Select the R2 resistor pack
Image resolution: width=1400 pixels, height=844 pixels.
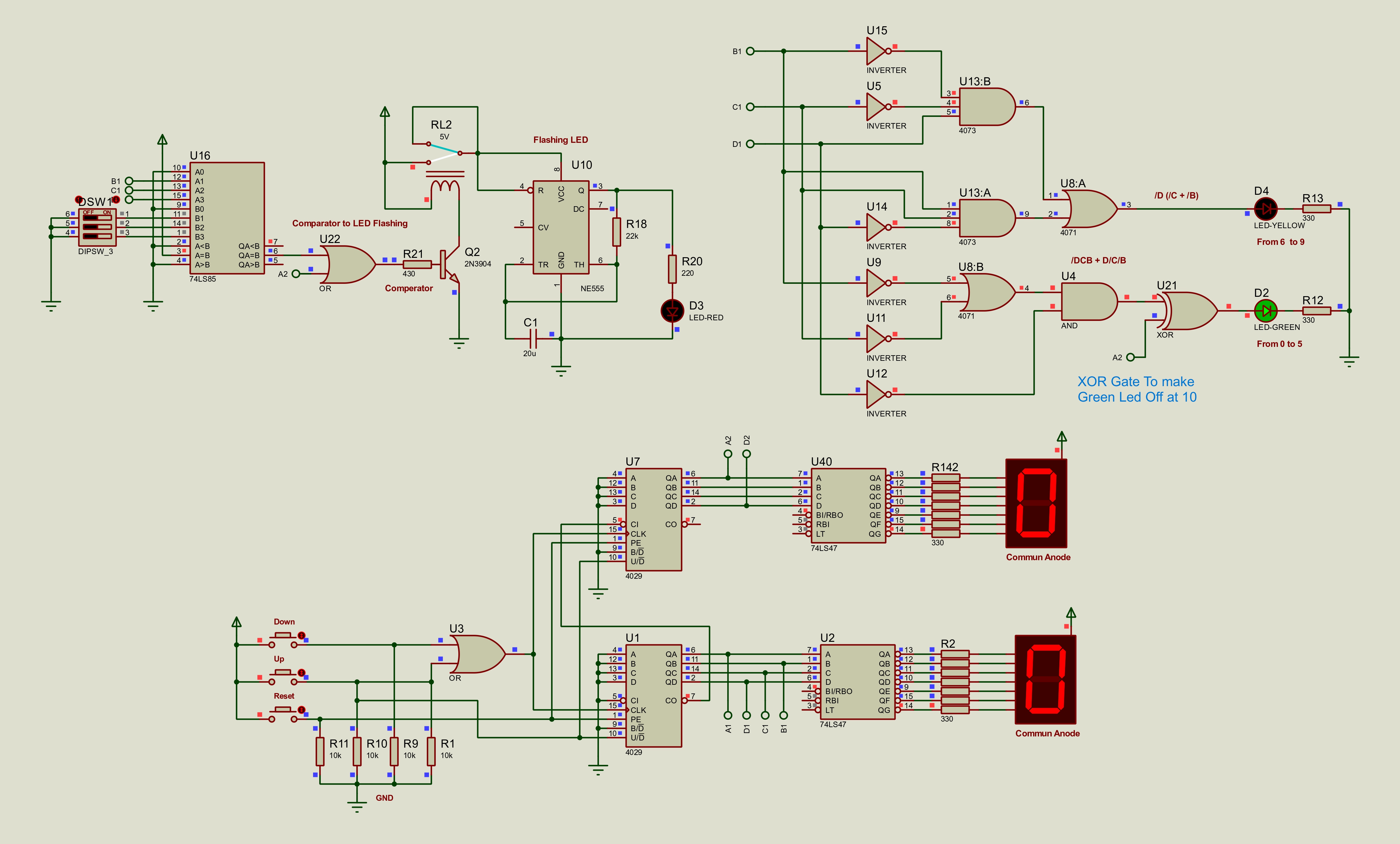955,682
